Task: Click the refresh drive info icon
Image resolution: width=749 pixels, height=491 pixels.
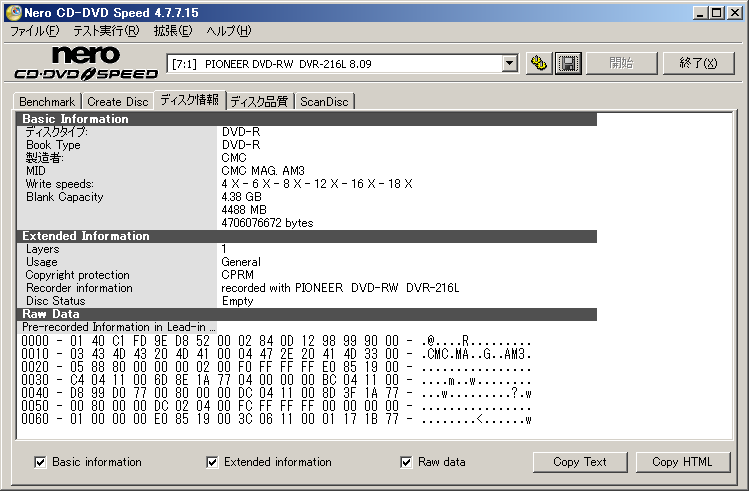Action: [x=539, y=64]
